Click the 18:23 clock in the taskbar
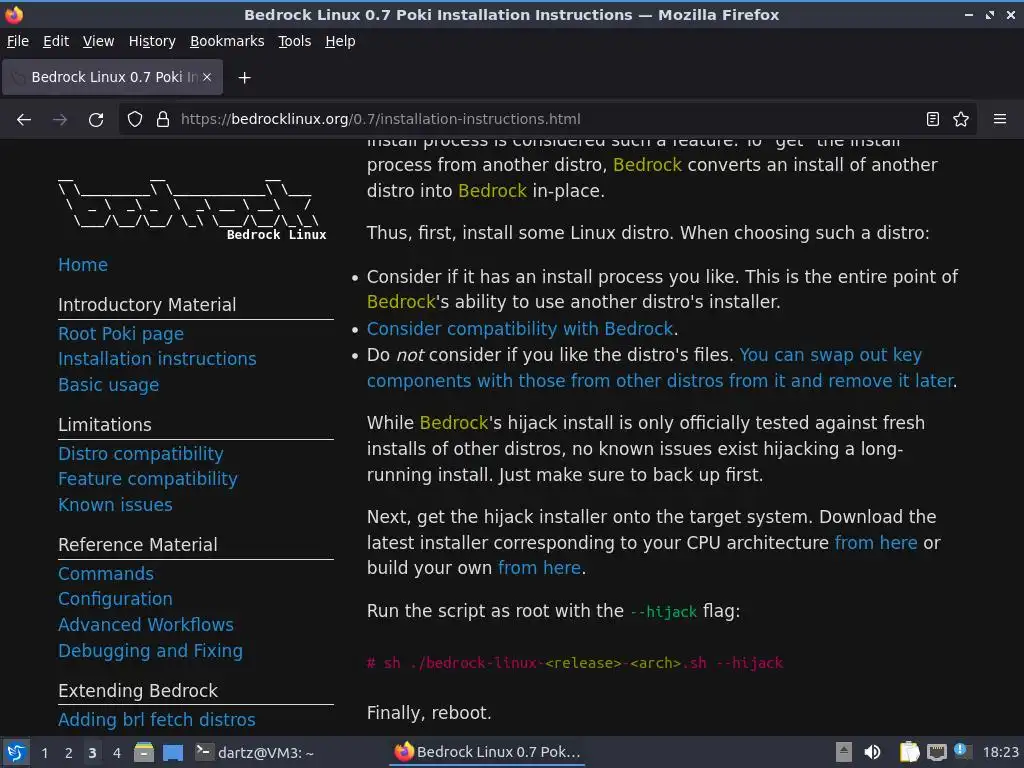1024x768 pixels. click(1000, 753)
